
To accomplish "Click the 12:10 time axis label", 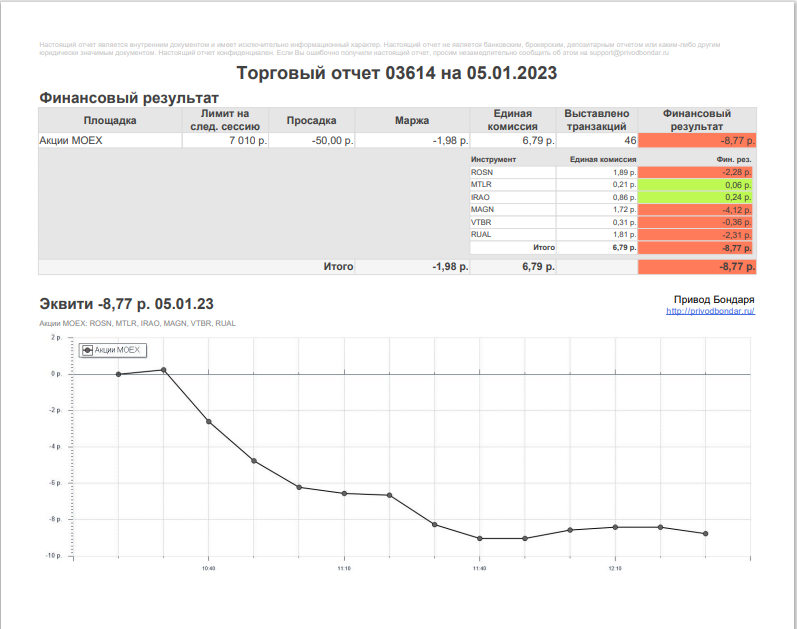I will coord(615,568).
